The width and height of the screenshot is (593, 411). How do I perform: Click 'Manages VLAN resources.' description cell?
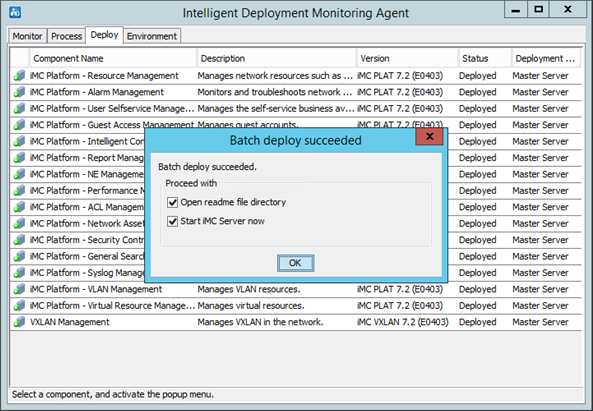248,289
